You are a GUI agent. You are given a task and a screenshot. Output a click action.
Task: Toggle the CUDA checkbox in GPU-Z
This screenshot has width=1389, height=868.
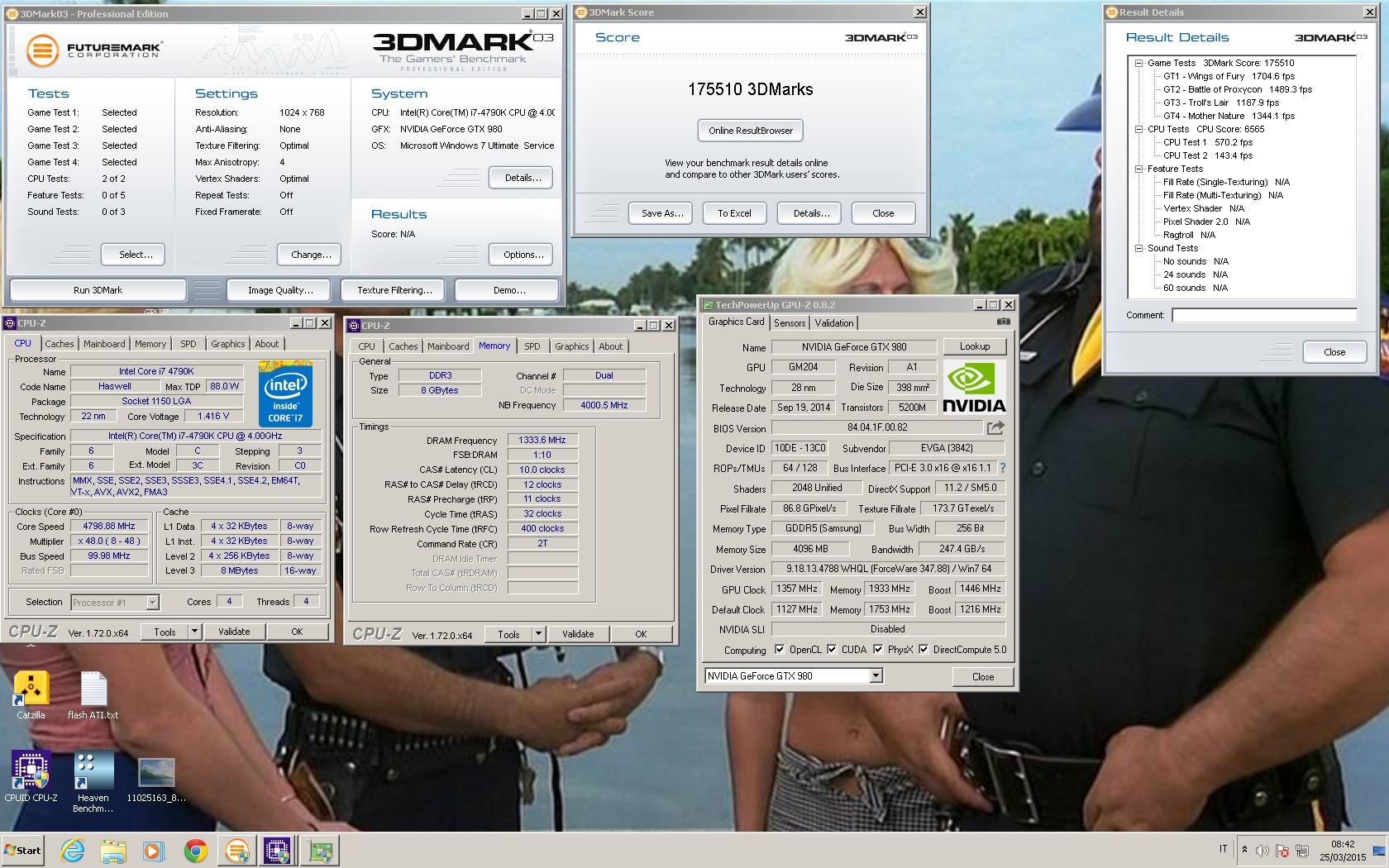(832, 650)
